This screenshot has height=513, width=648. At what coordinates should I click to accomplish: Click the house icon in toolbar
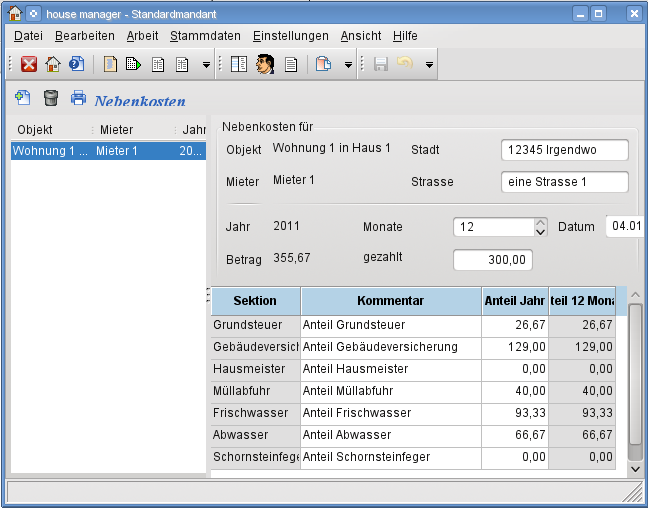pos(53,65)
